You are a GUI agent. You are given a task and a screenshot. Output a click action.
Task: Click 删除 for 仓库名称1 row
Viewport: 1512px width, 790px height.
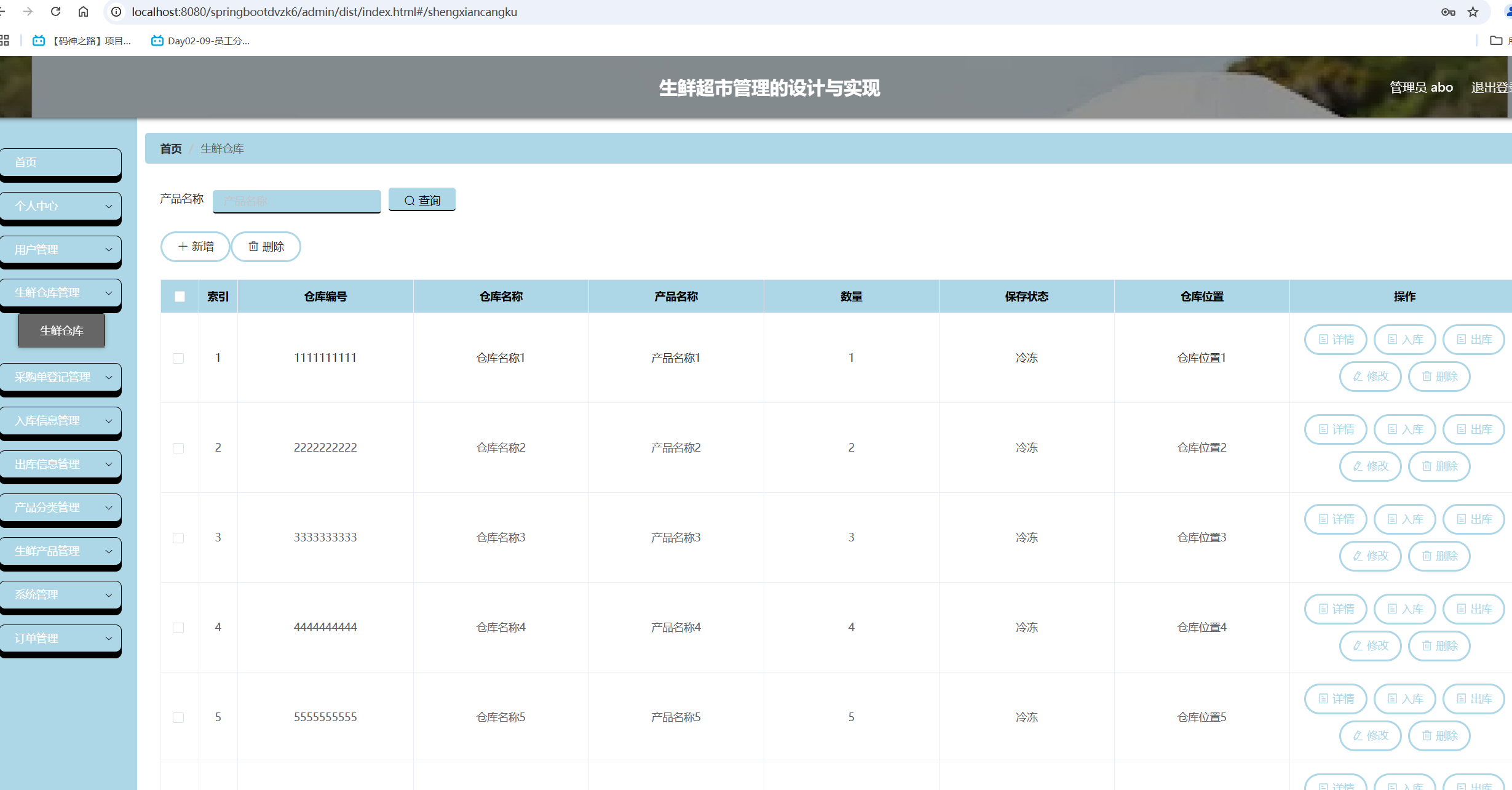[x=1439, y=377]
